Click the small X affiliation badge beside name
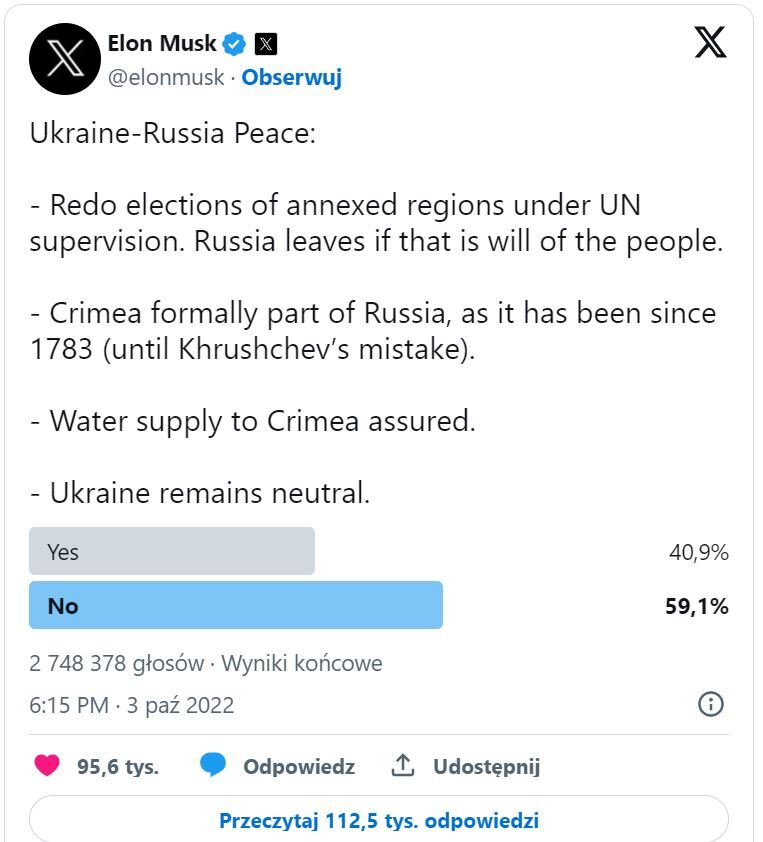Image resolution: width=763 pixels, height=842 pixels. [x=265, y=44]
